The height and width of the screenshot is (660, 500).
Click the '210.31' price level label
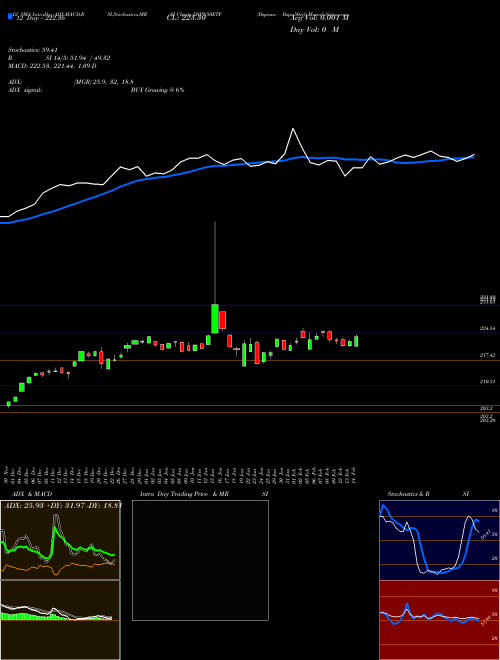487,381
